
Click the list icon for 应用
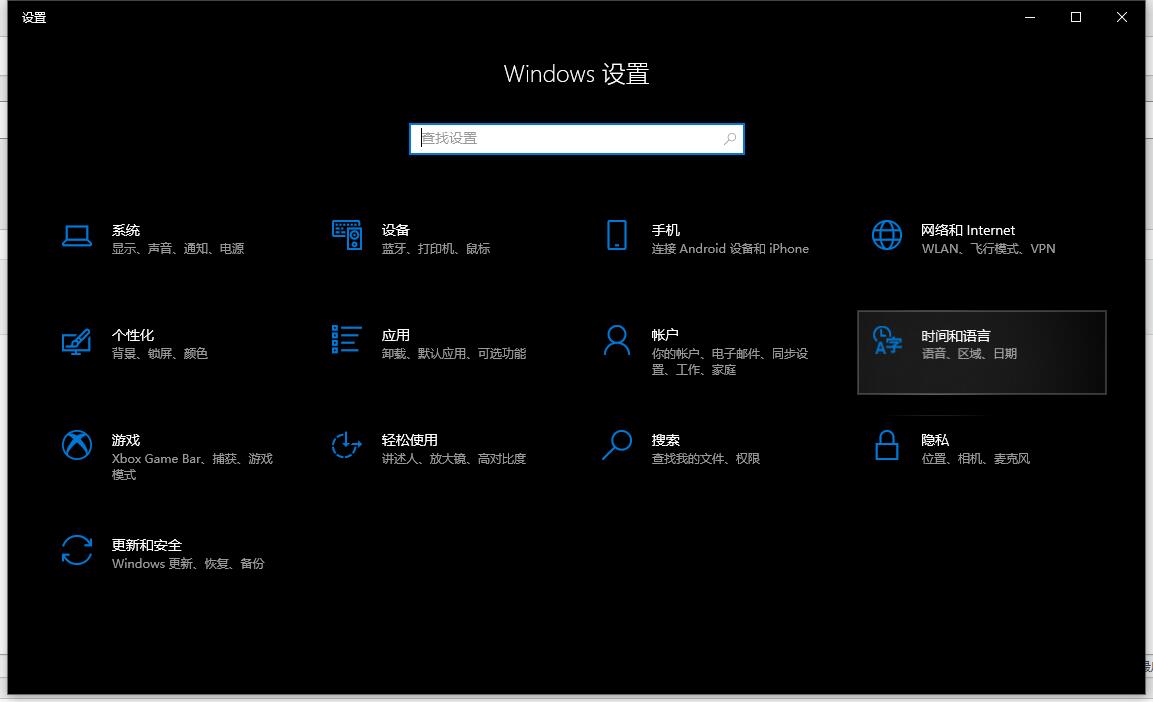click(x=347, y=340)
